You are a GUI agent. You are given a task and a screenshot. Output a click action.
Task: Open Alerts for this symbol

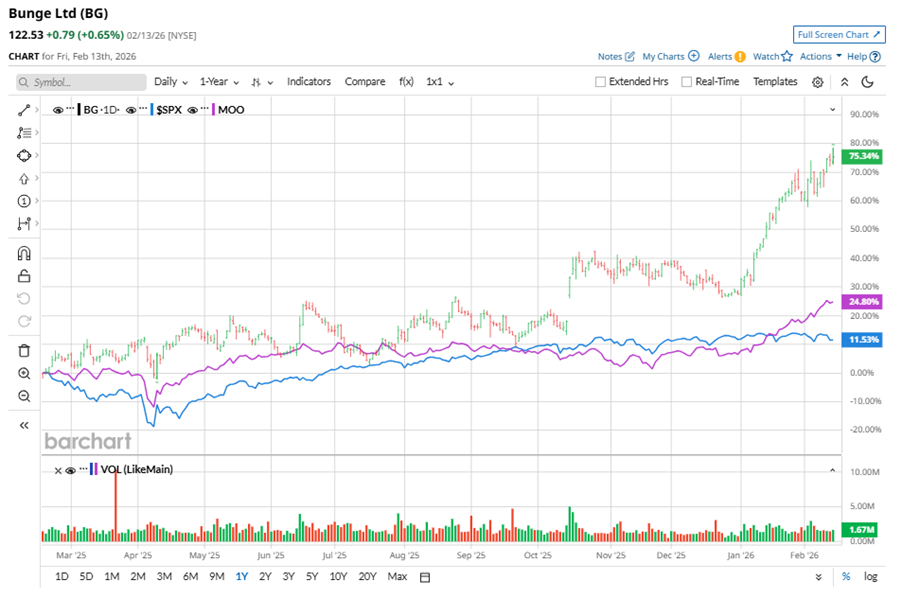tap(727, 56)
